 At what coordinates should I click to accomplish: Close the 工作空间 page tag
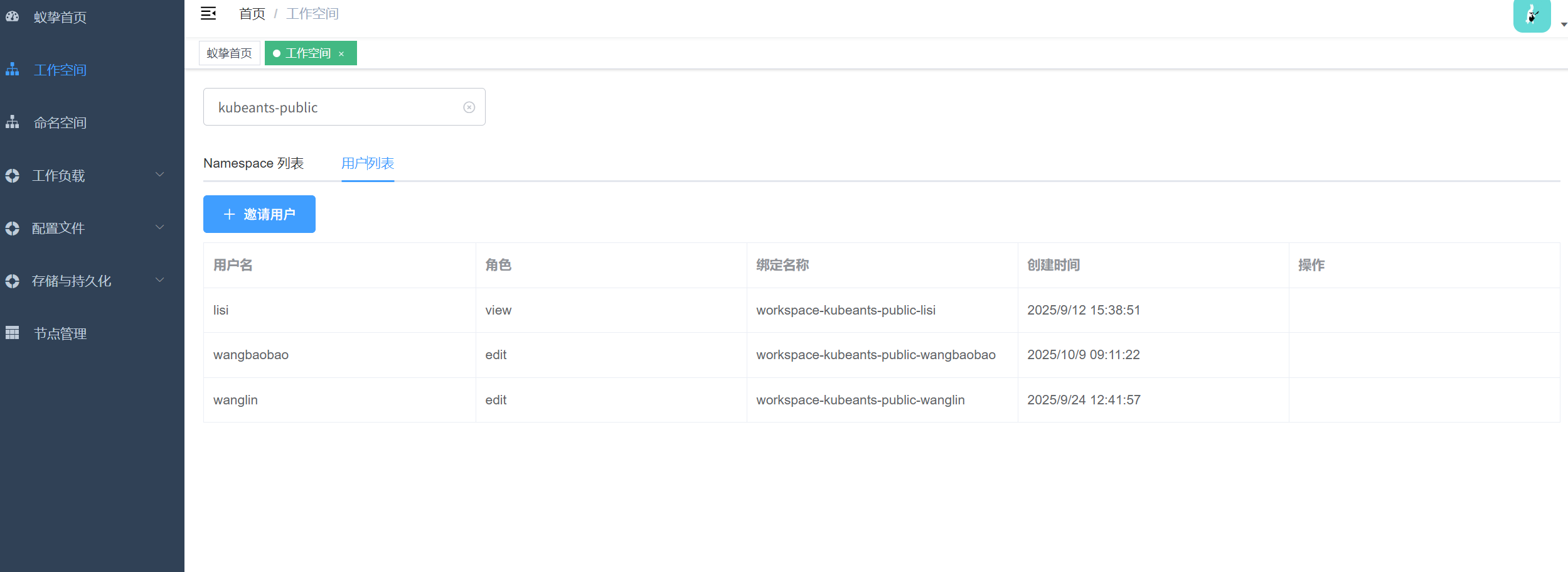pos(341,54)
